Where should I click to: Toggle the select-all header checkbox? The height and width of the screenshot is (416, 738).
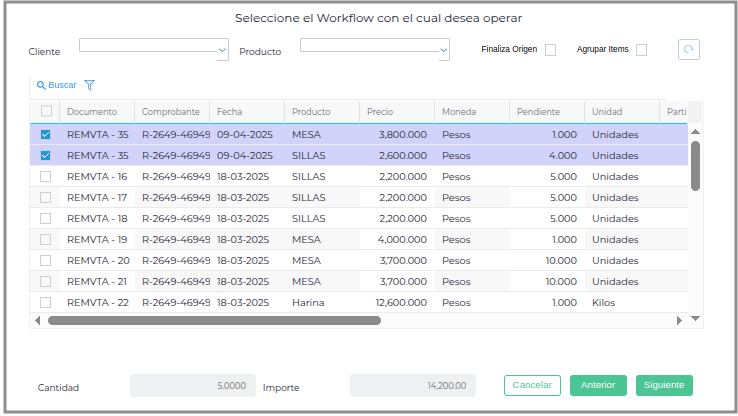45,111
